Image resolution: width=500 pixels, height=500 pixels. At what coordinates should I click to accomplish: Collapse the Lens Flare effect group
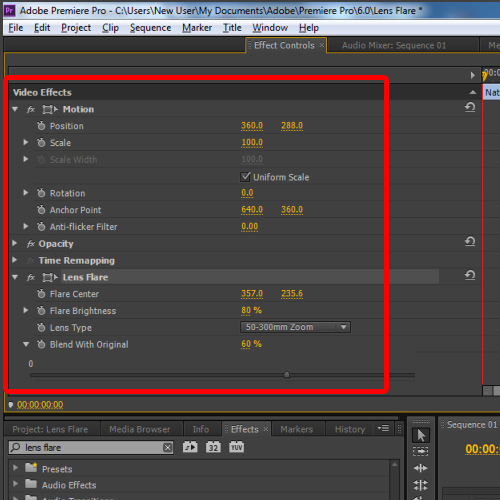[x=15, y=277]
